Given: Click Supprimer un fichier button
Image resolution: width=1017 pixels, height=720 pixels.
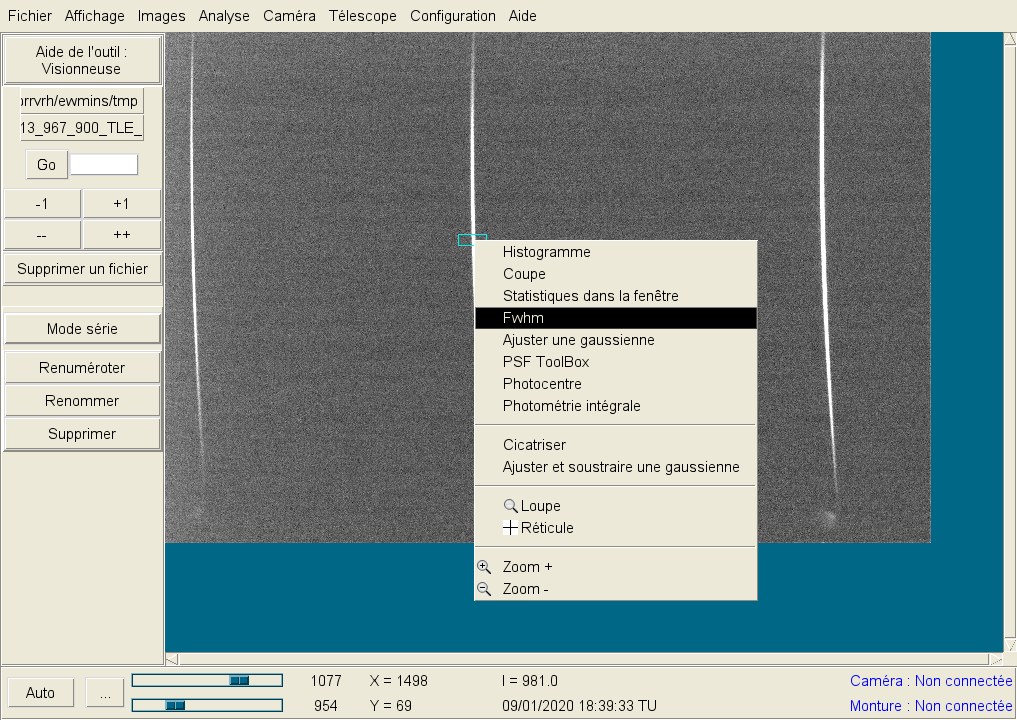Looking at the screenshot, I should tap(82, 269).
